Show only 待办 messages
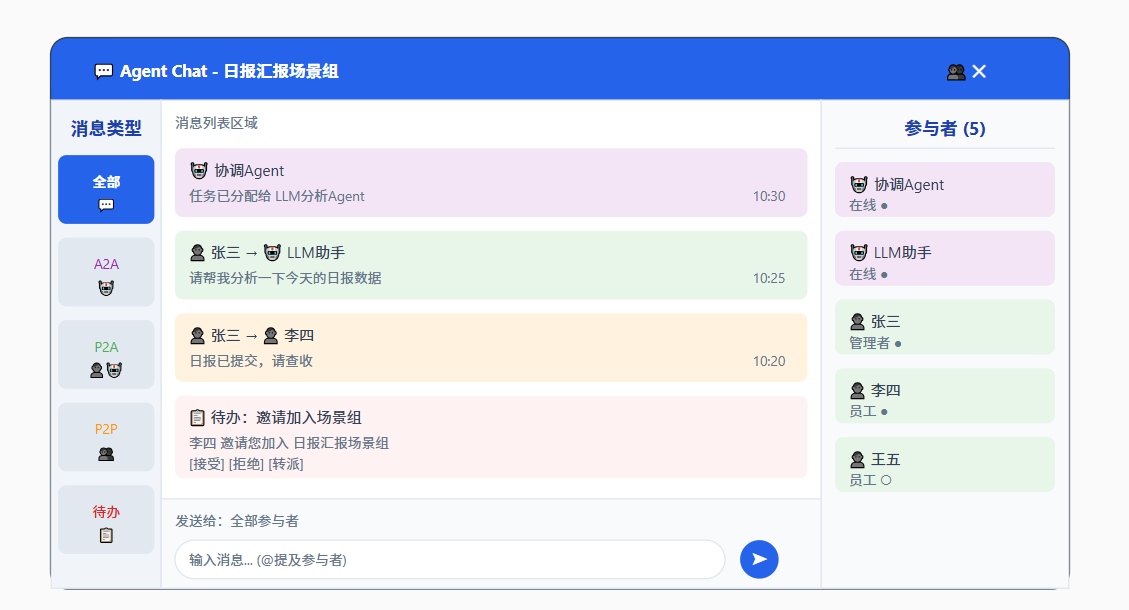Viewport: 1129px width, 610px height. pyautogui.click(x=106, y=519)
